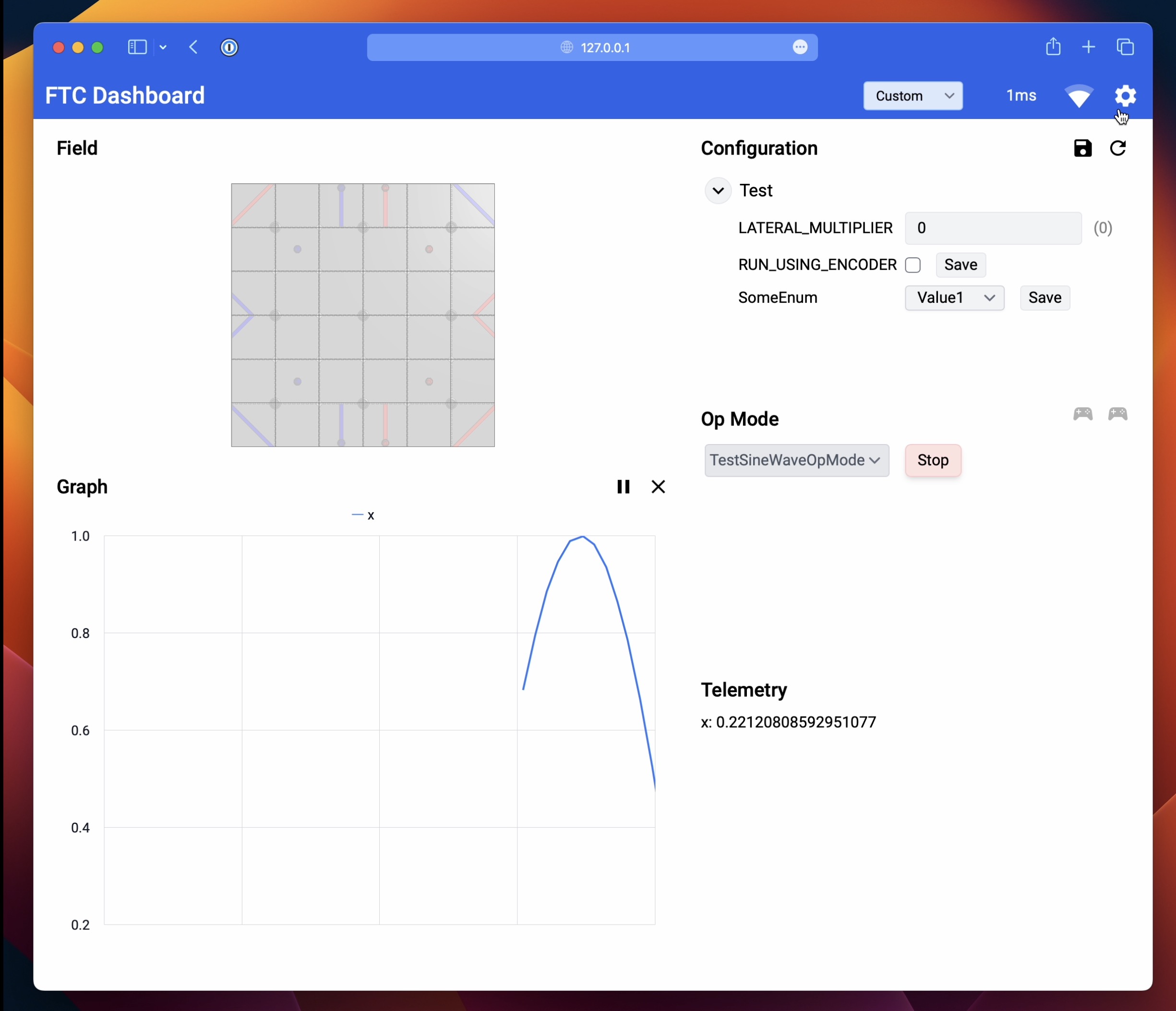Open the SomeEnum Value1 dropdown

[954, 298]
